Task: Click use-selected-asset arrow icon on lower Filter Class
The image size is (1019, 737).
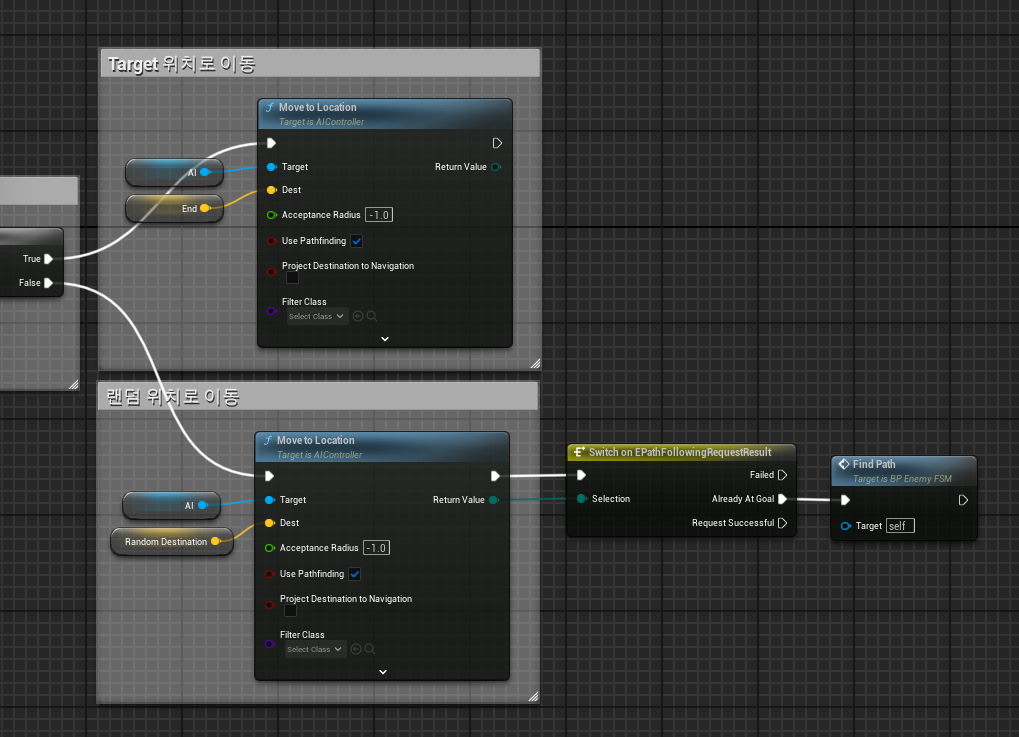Action: tap(356, 649)
